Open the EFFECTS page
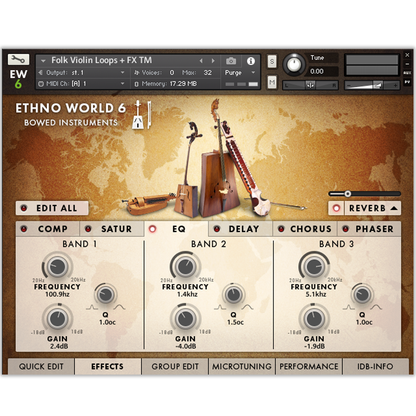The height and width of the screenshot is (416, 416). tap(107, 366)
